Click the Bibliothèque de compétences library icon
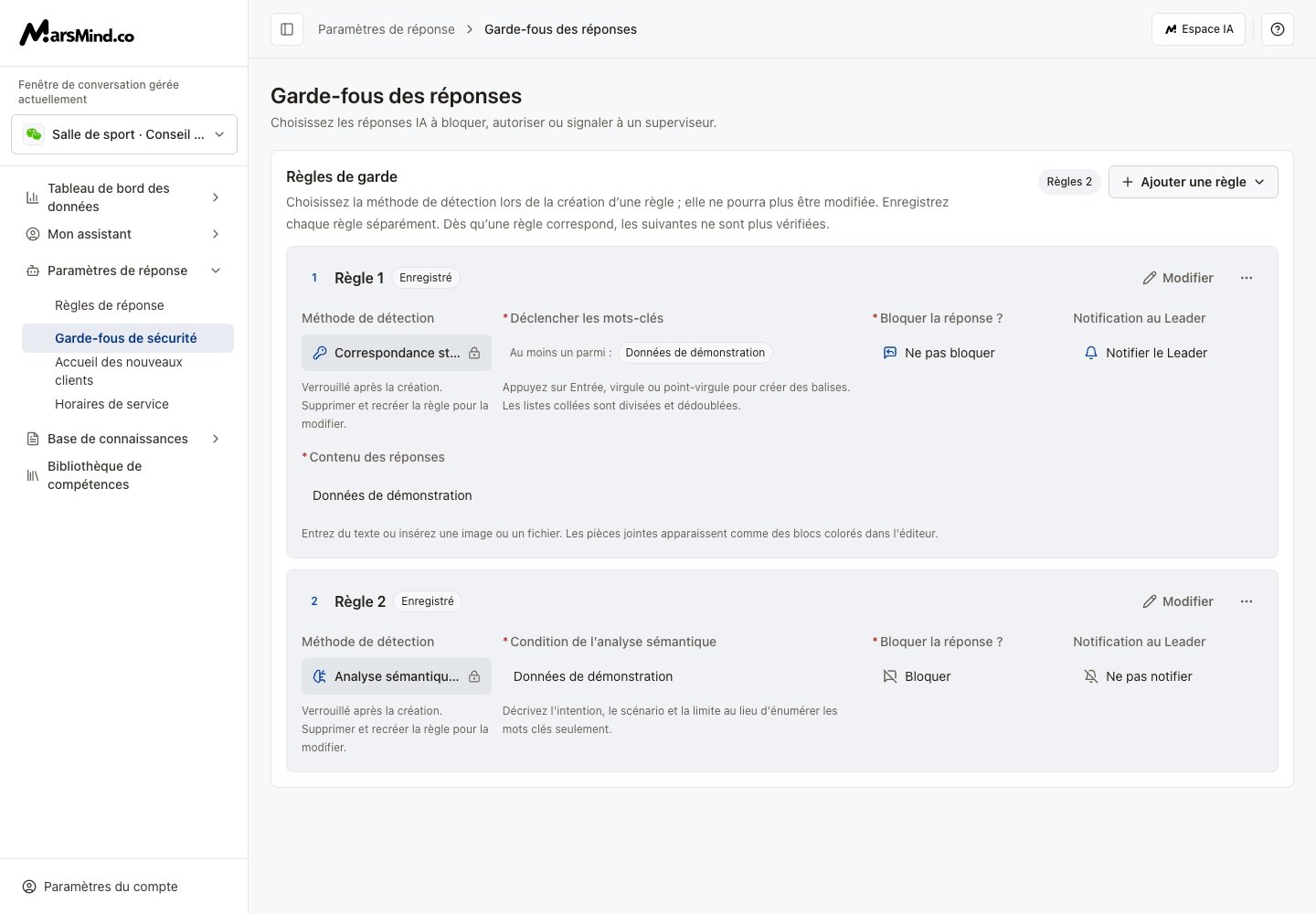The width and height of the screenshot is (1316, 914). pos(33,475)
